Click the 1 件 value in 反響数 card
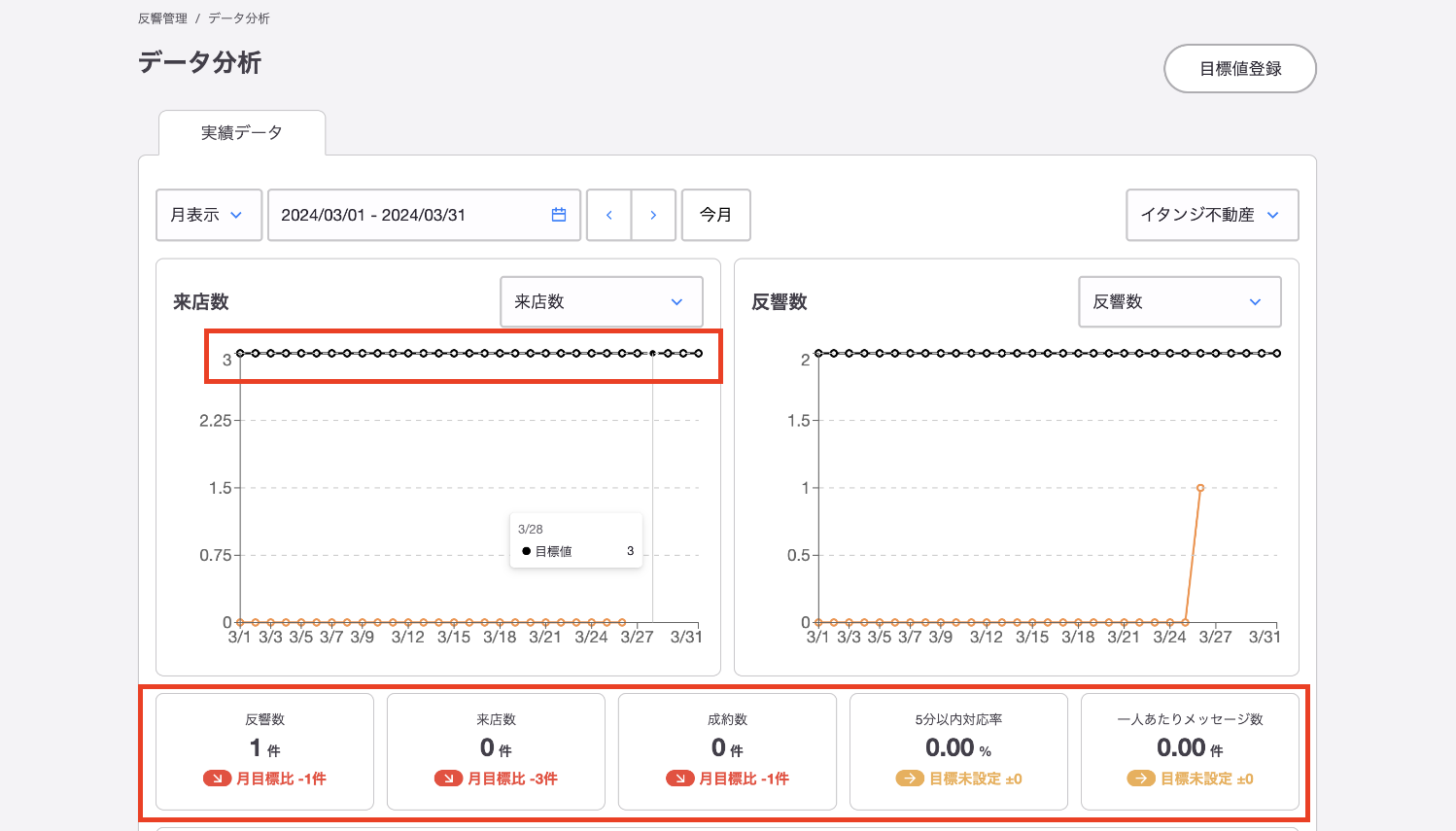The width and height of the screenshot is (1456, 831). 264,748
